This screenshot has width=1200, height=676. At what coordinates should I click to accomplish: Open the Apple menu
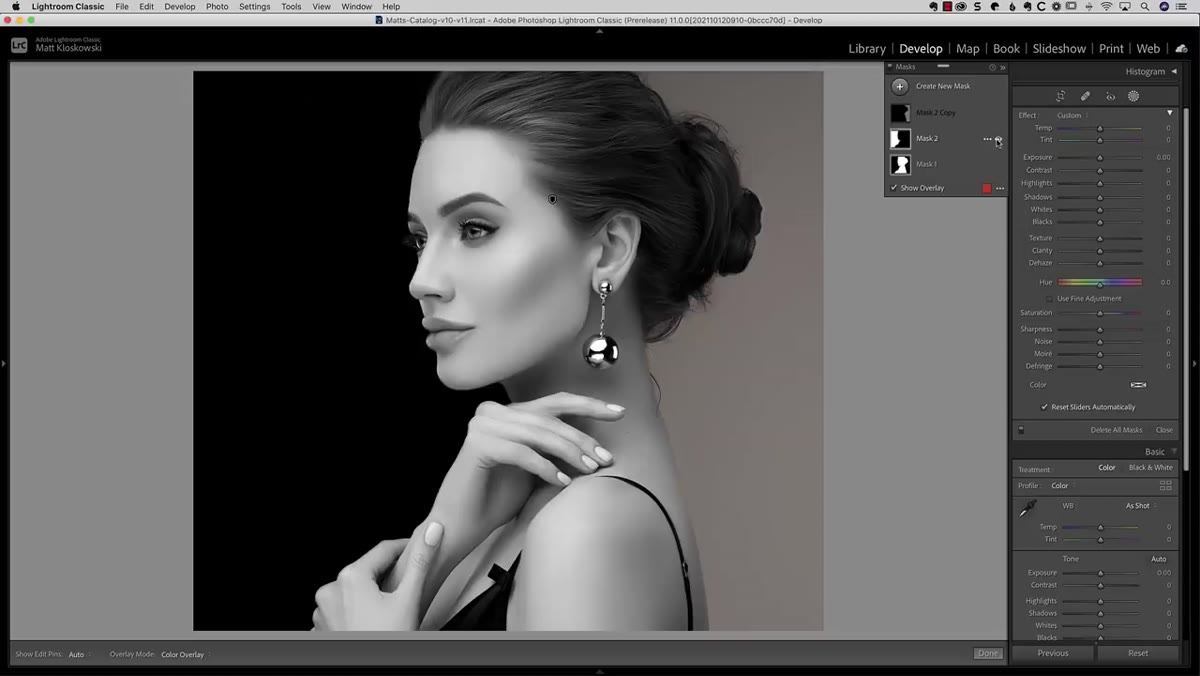(x=15, y=6)
